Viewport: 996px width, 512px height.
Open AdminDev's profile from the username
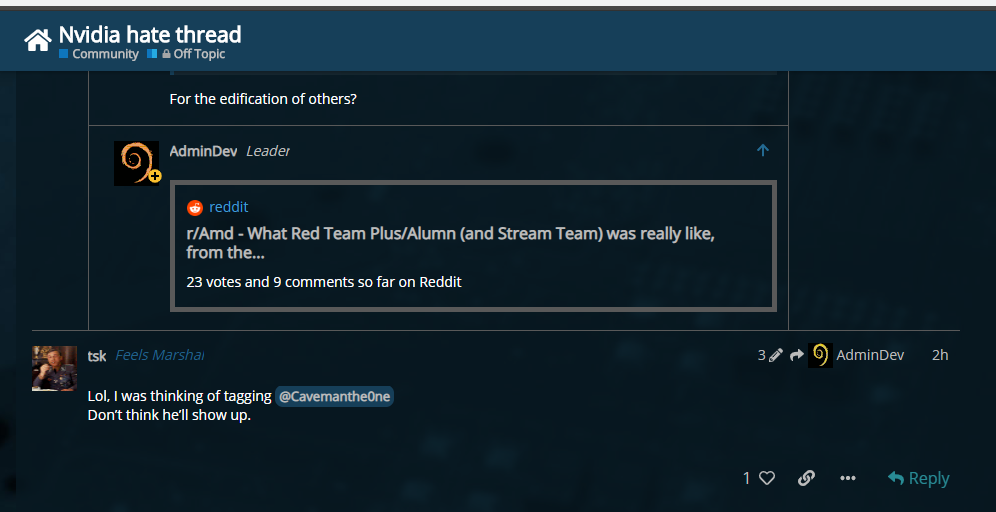[x=203, y=151]
